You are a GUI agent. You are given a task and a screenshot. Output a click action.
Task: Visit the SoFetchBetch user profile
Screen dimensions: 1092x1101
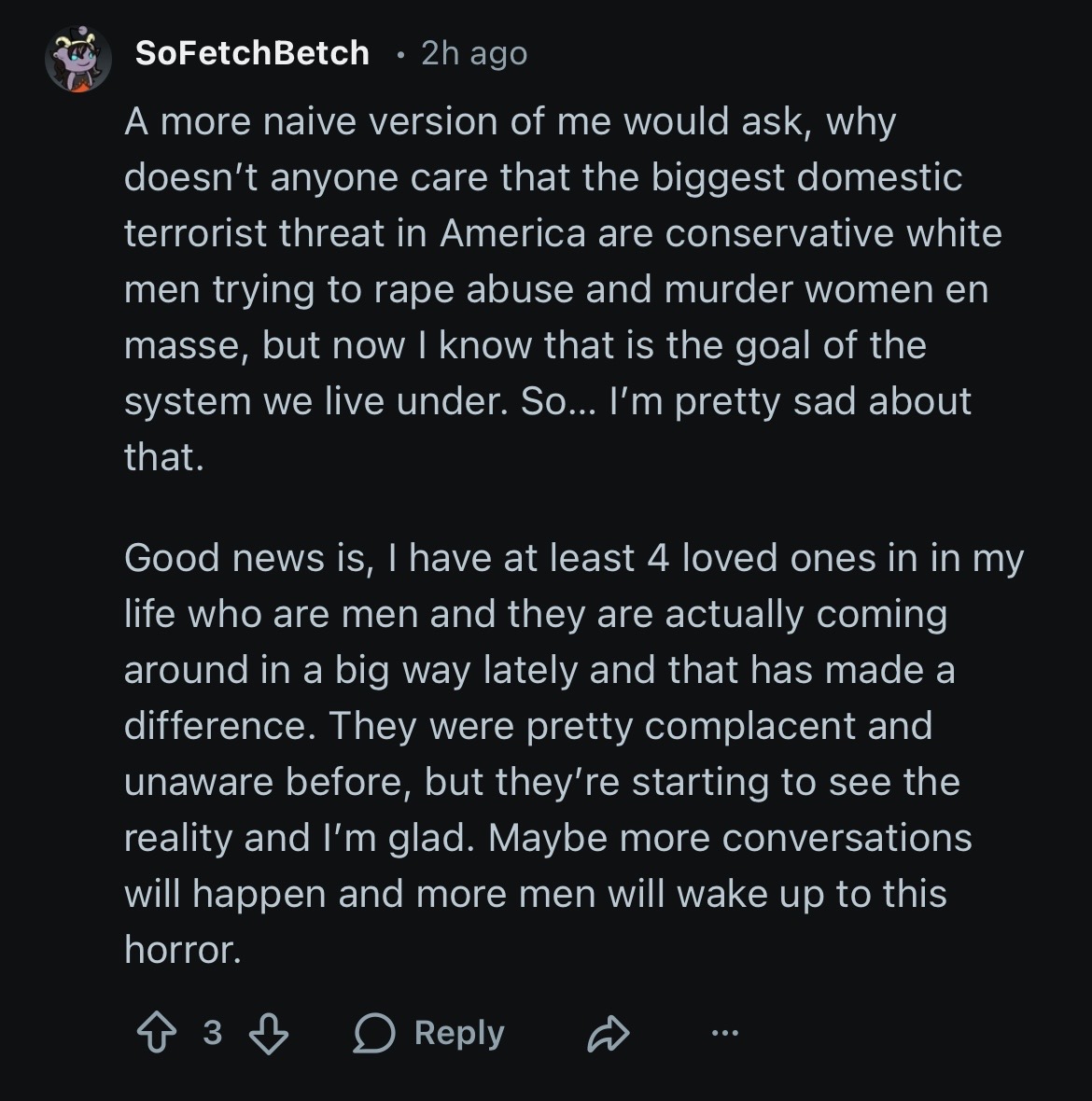coord(252,53)
